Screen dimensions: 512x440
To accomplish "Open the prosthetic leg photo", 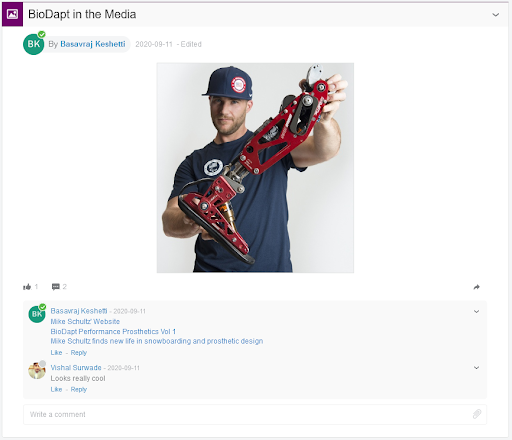I will 255,168.
